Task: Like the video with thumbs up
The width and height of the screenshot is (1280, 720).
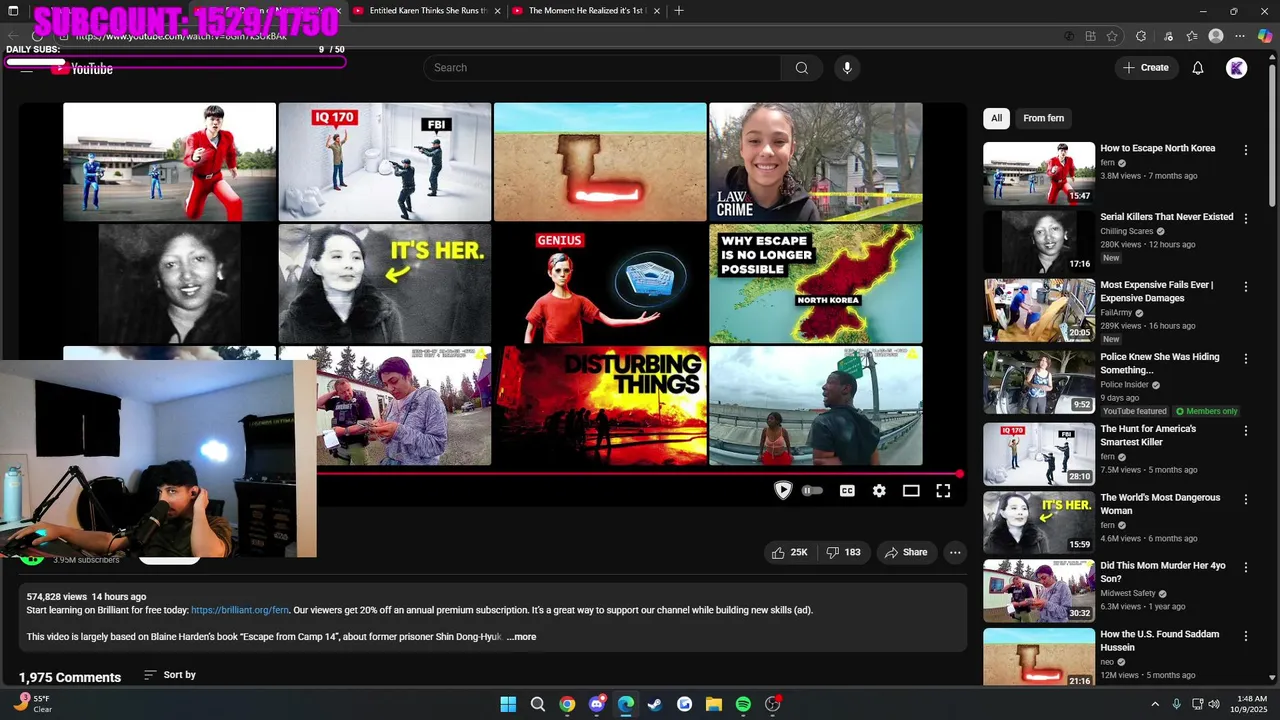Action: pos(789,552)
